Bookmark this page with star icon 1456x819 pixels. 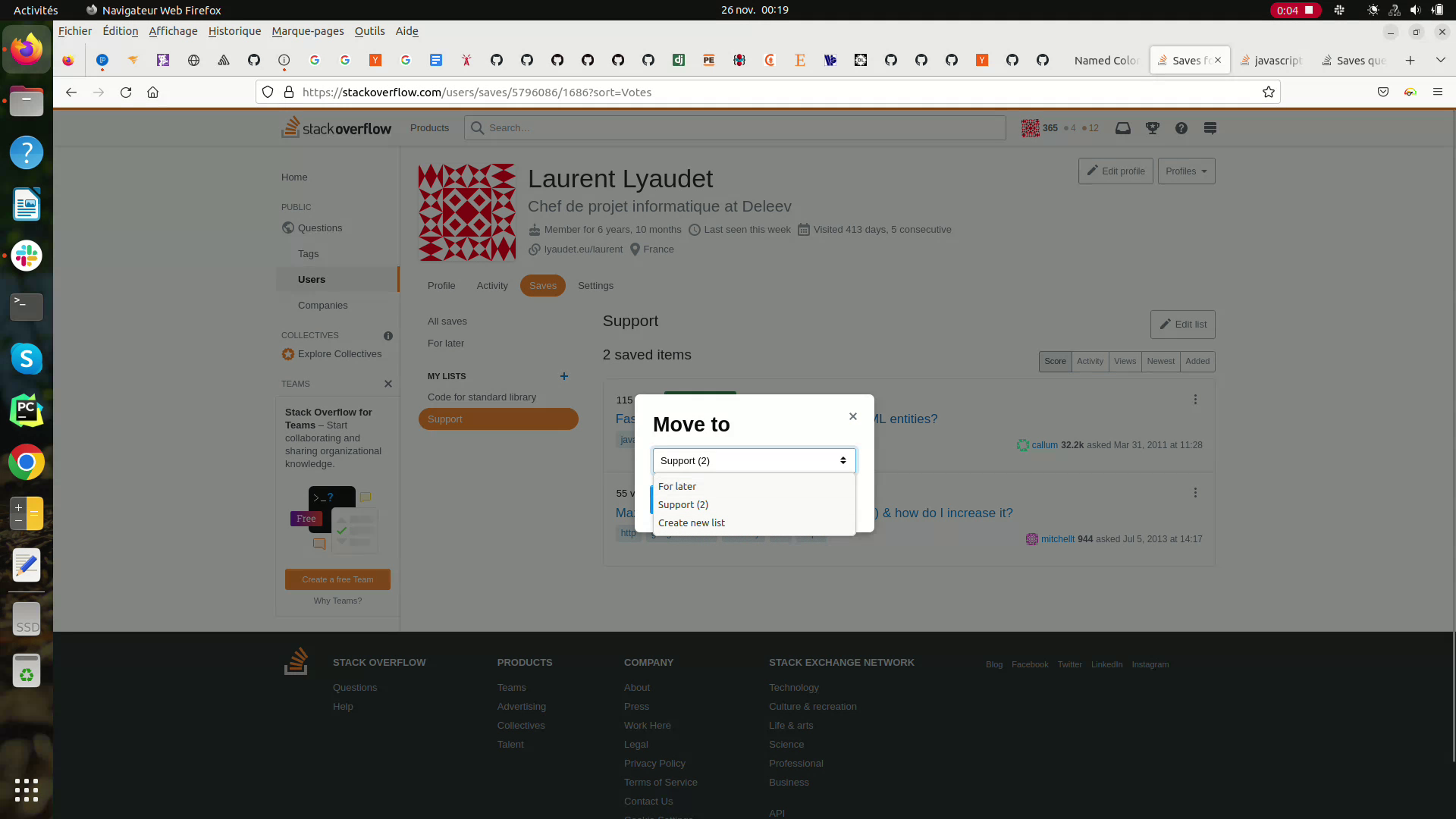coord(1269,93)
